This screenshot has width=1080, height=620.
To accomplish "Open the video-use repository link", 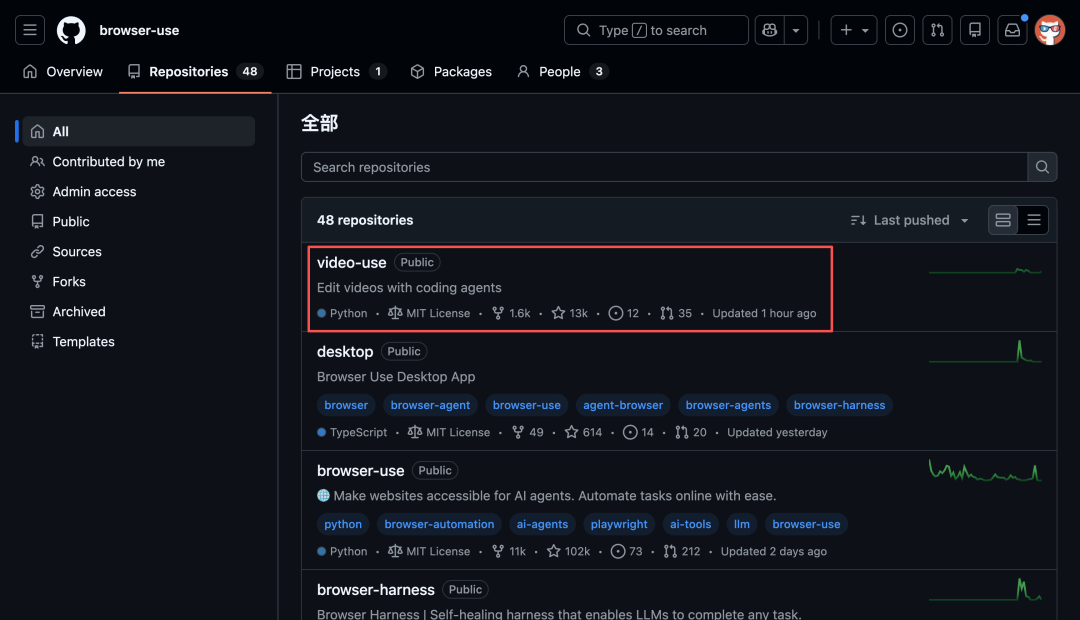I will (x=351, y=262).
